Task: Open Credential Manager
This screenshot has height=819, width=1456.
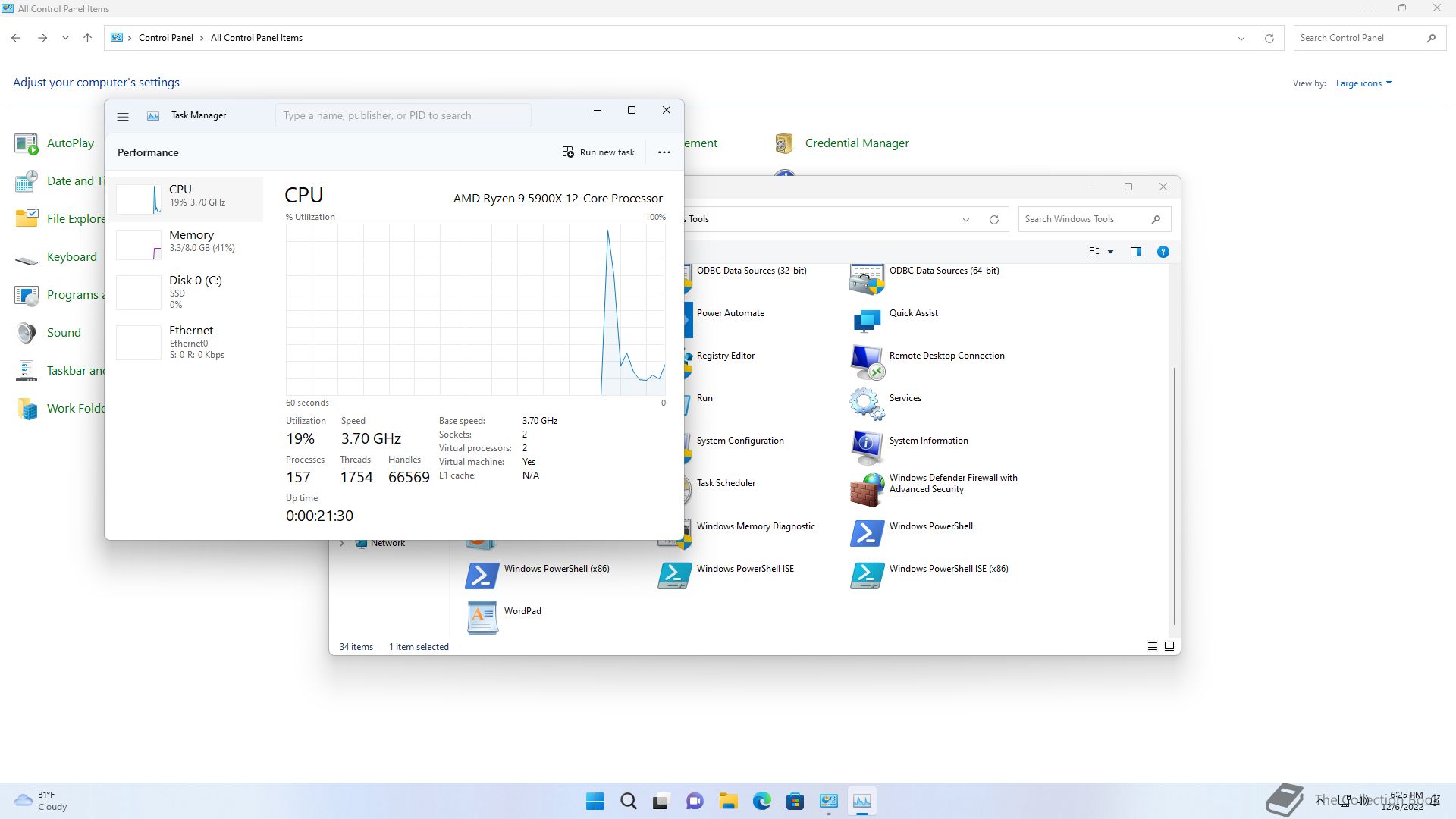Action: coord(842,143)
